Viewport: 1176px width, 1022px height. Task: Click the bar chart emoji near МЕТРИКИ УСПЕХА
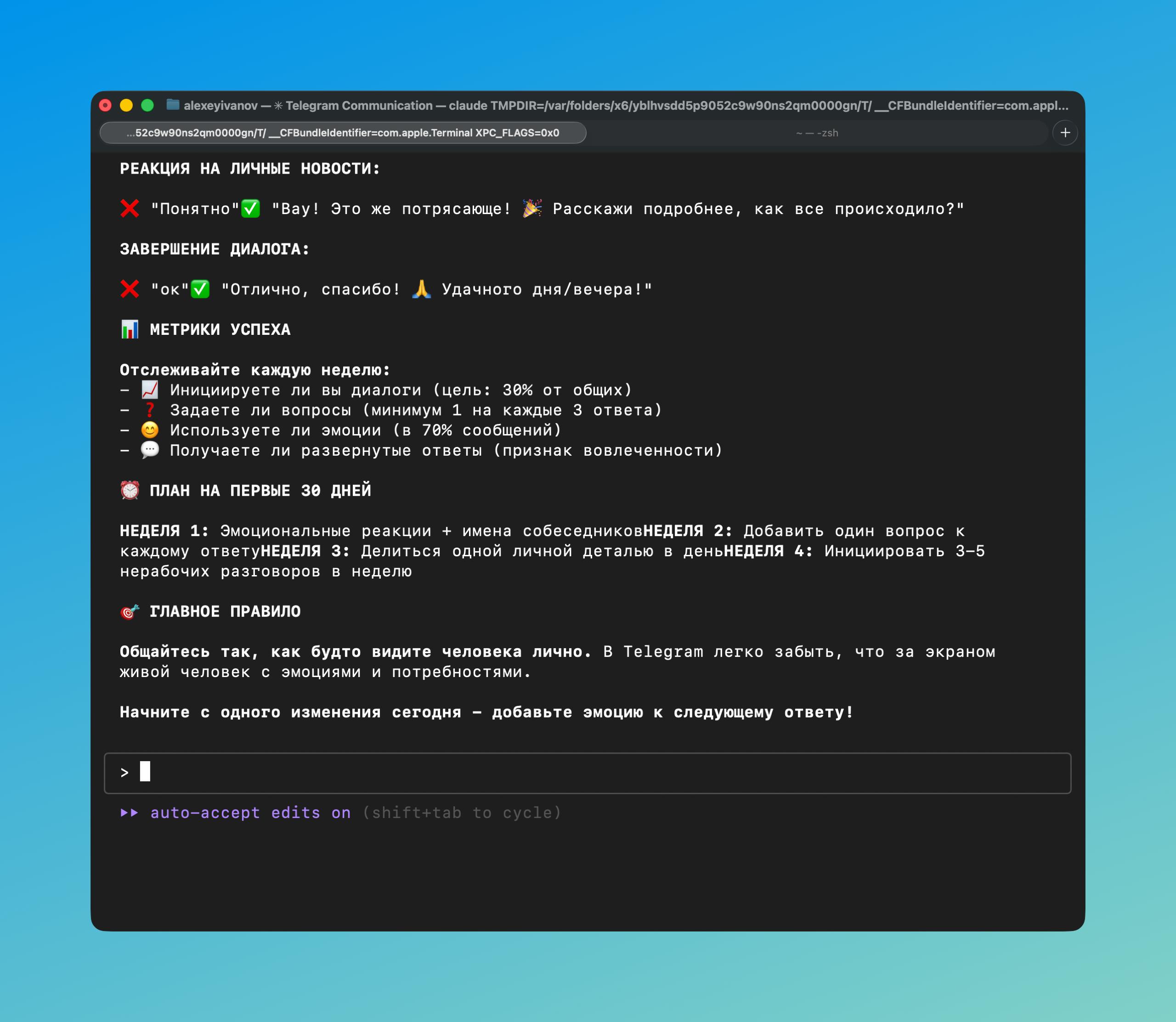click(130, 329)
